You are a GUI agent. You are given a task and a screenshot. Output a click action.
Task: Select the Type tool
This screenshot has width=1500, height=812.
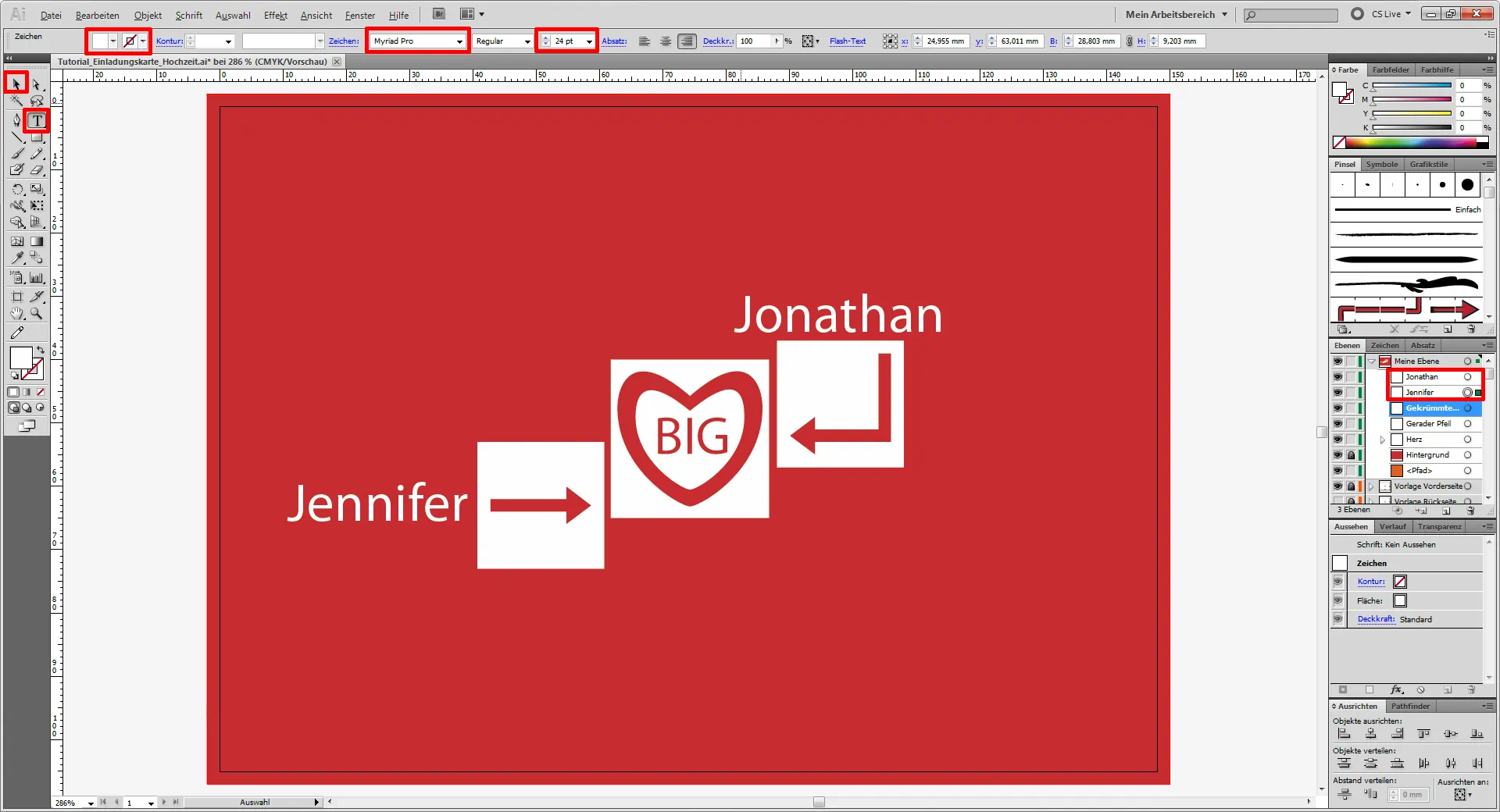pyautogui.click(x=36, y=120)
